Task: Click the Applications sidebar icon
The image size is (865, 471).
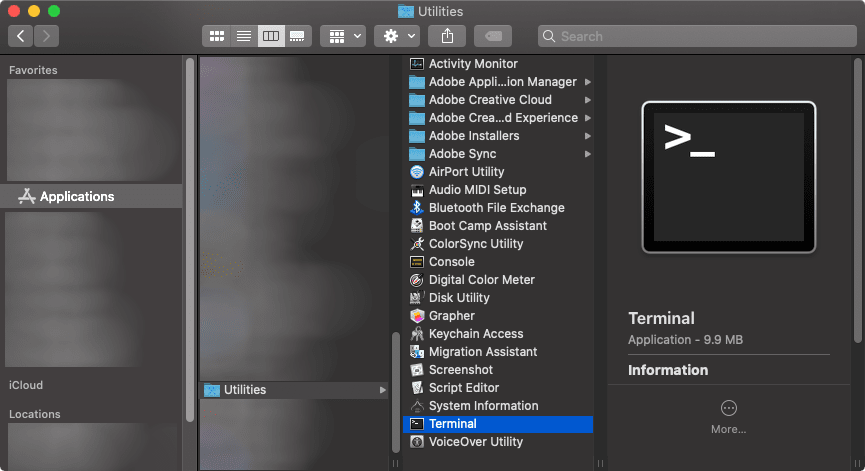Action: coord(26,196)
